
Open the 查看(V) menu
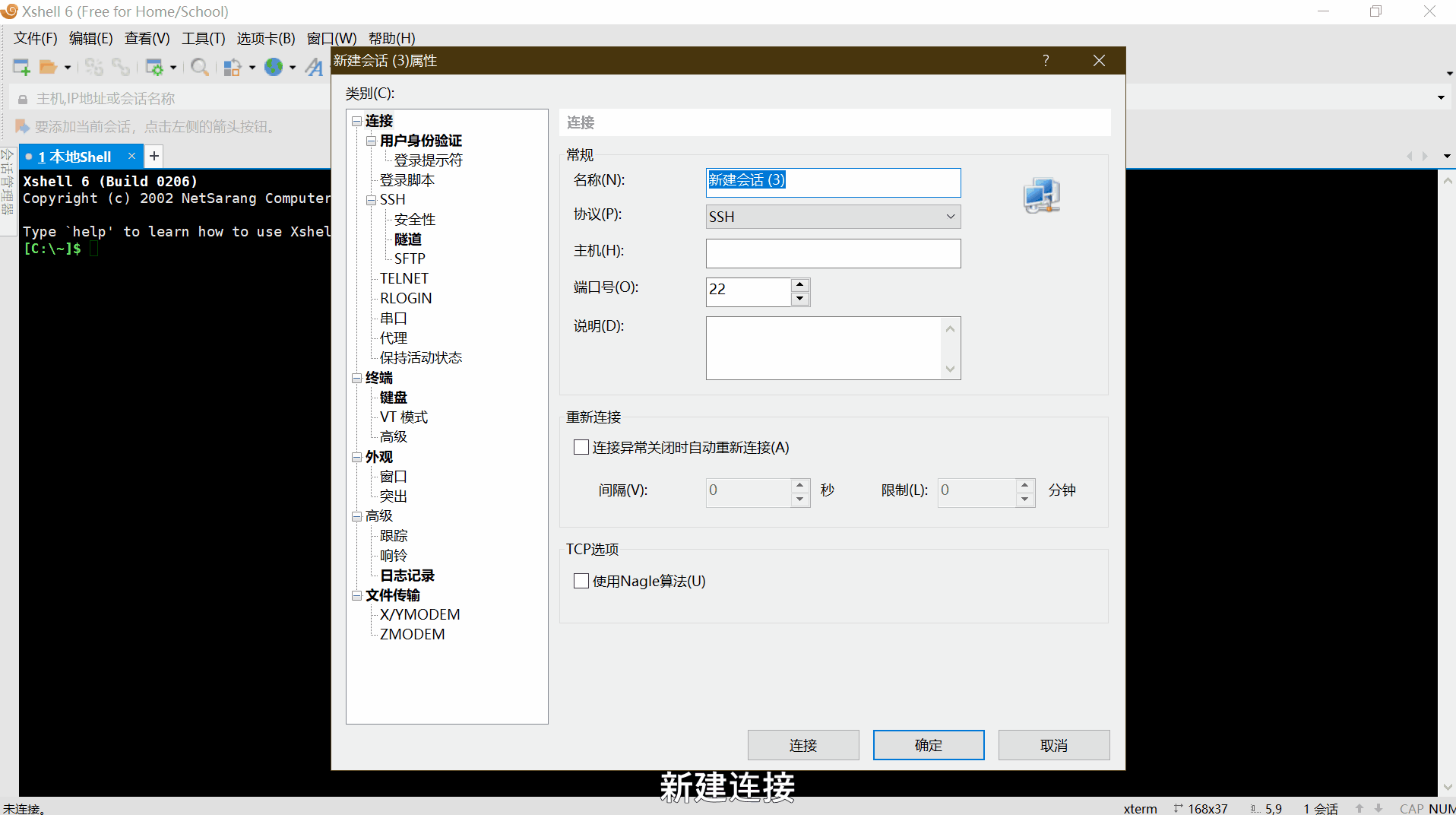pyautogui.click(x=147, y=38)
